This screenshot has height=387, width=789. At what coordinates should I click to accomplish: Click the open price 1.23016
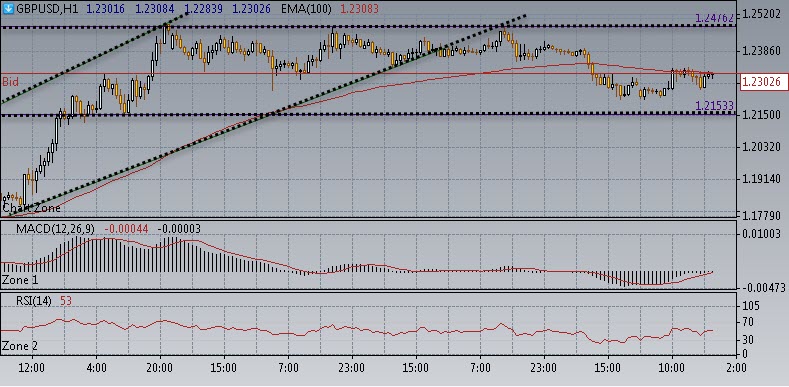click(x=105, y=9)
